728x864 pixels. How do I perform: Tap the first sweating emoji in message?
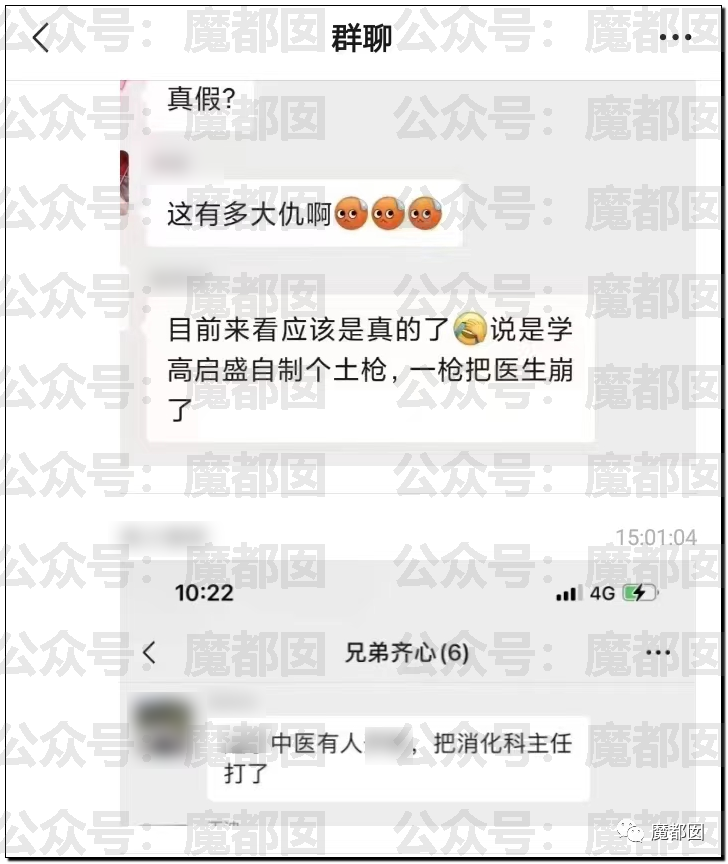tap(350, 213)
